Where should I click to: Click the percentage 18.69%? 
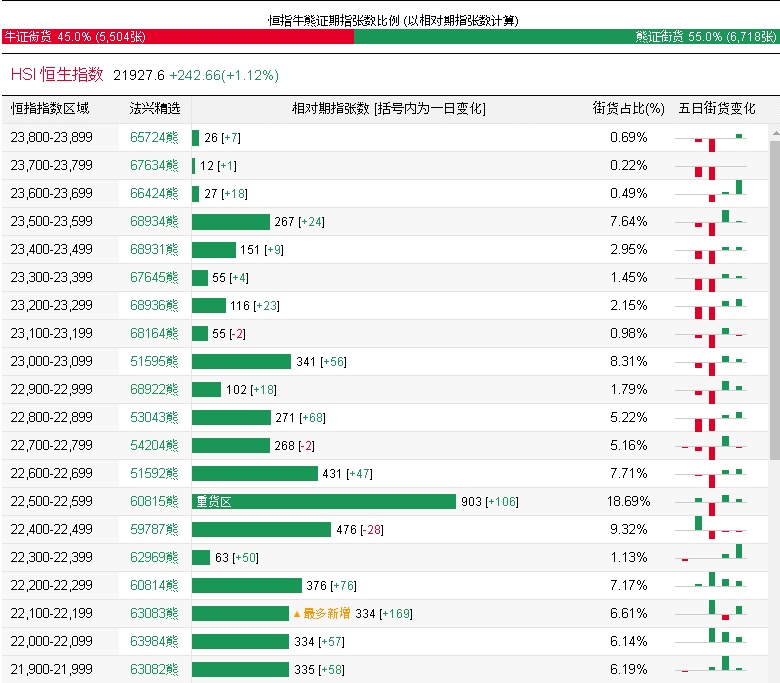[628, 501]
